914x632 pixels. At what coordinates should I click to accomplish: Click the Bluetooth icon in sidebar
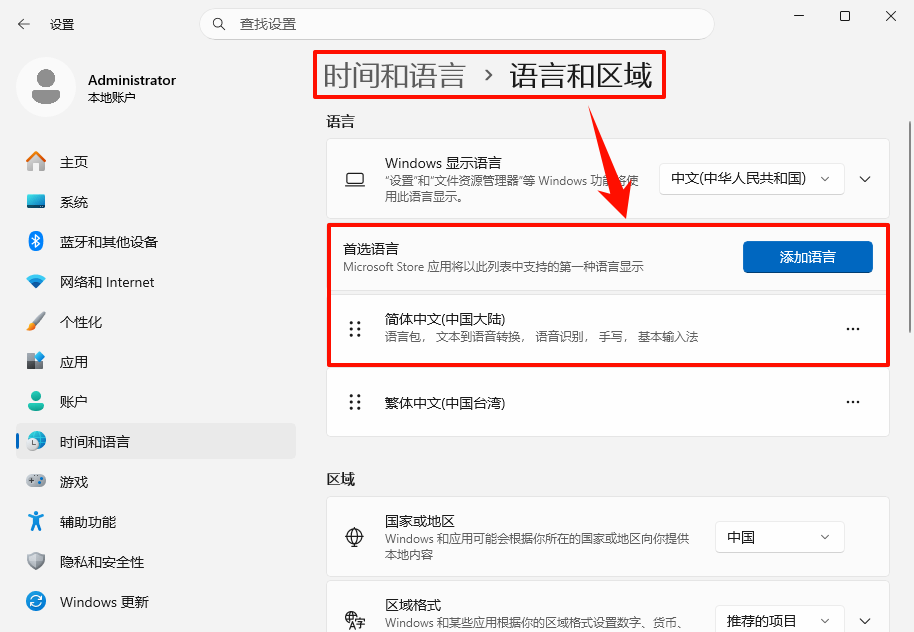36,241
